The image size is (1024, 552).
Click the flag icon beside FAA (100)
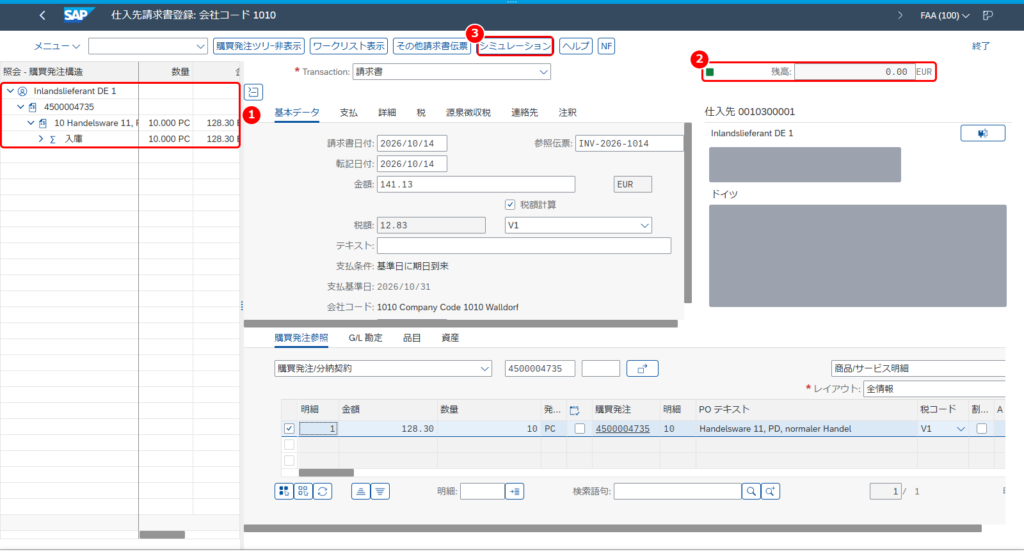(x=988, y=15)
